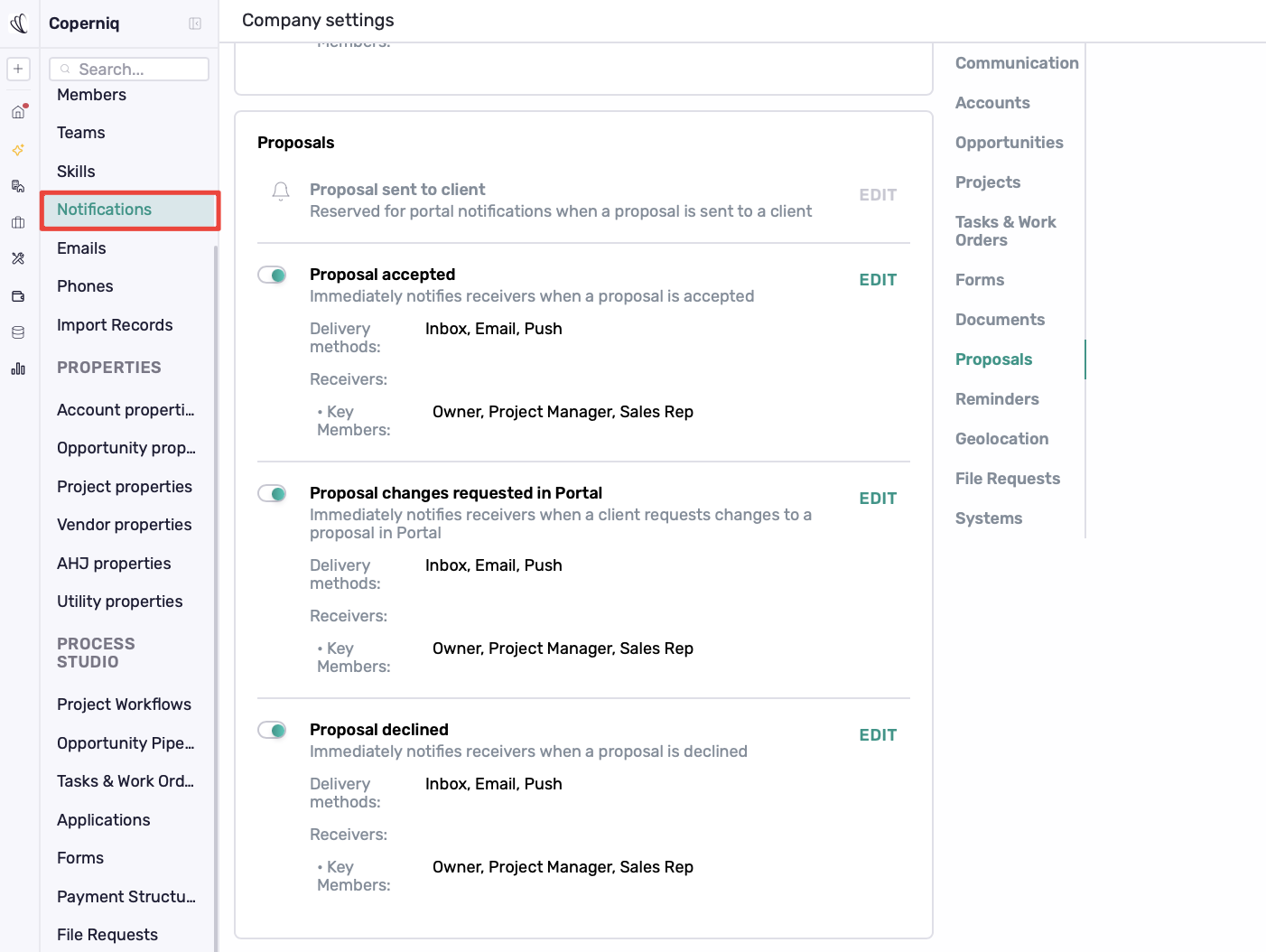Screen dimensions: 1266x952
Task: Jump to Opportunities section in right nav
Action: 1010,143
